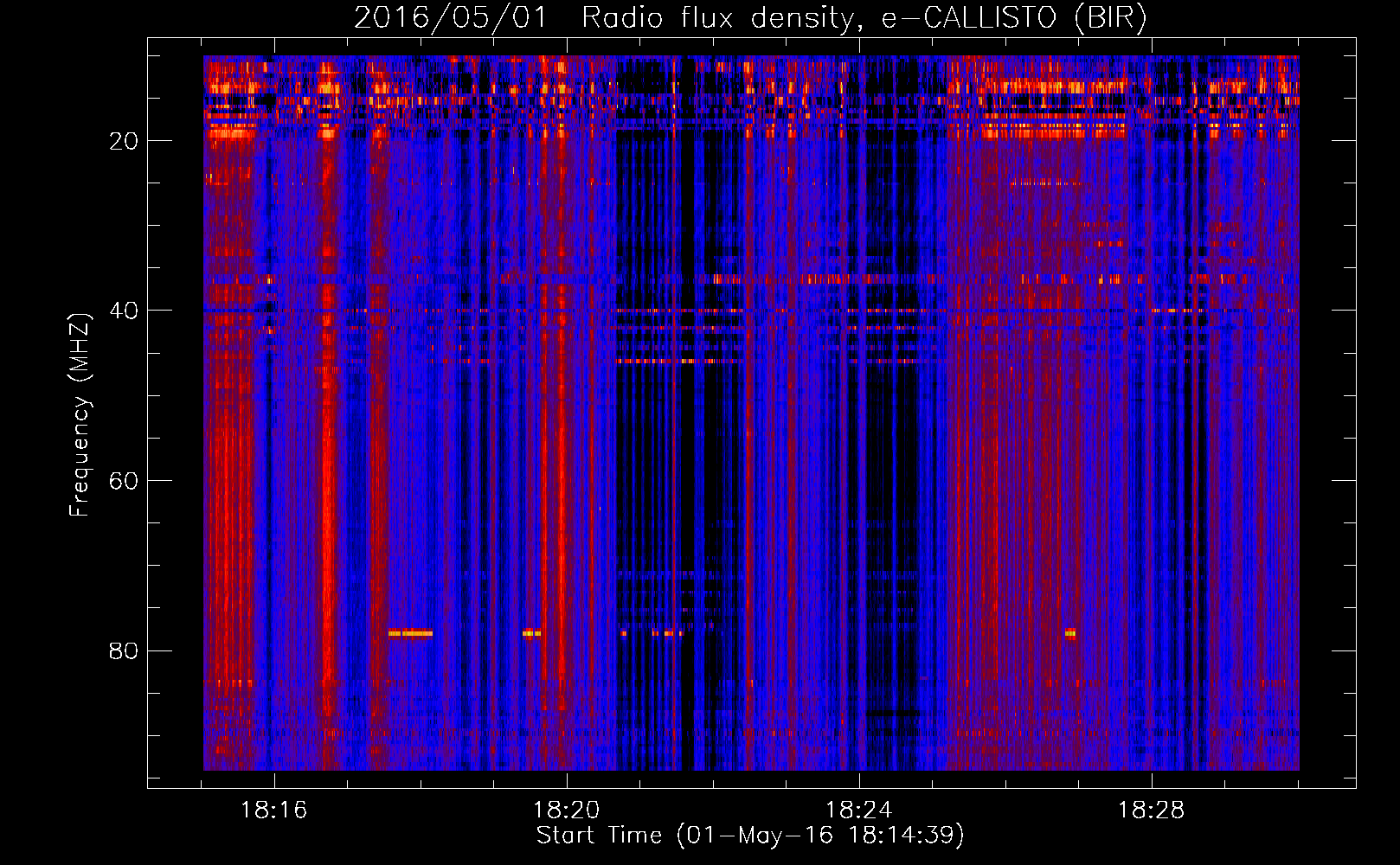This screenshot has width=1400, height=865.
Task: Click the '80' frequency tick label
Action: [x=124, y=651]
